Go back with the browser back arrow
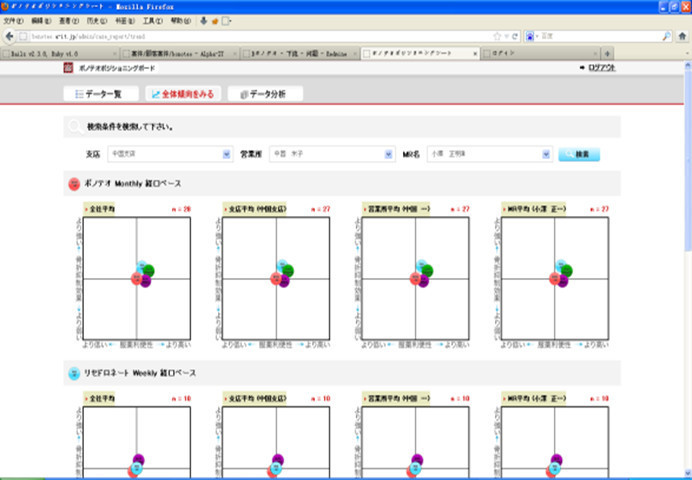The image size is (692, 480). [10, 36]
